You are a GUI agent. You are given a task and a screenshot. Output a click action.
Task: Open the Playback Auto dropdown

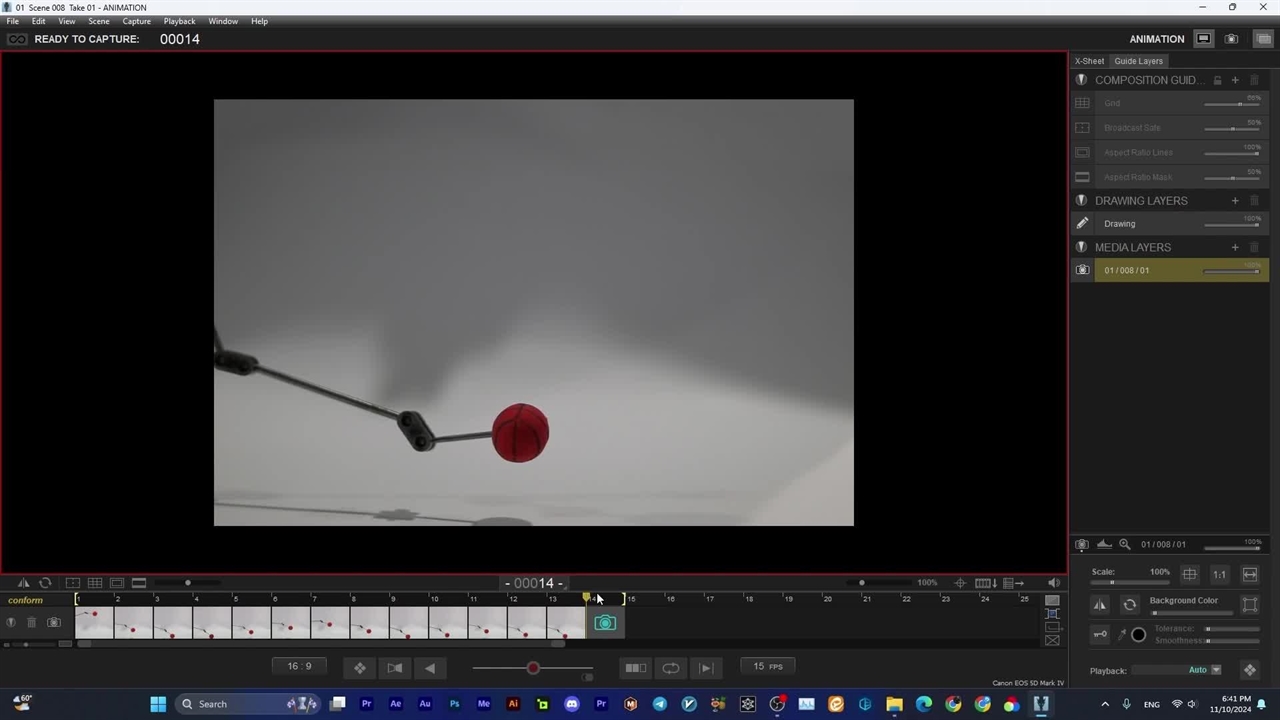(x=1216, y=670)
